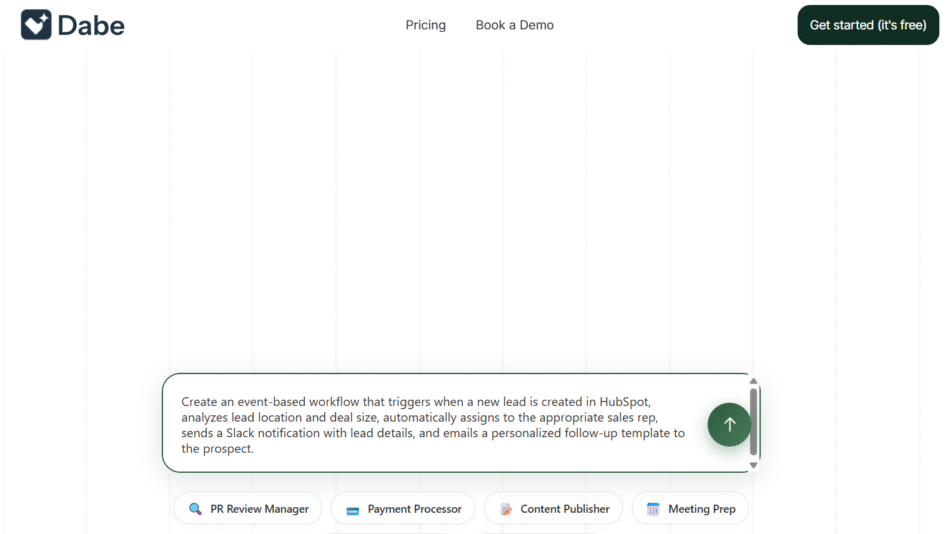Click the calendar icon on Meeting Prep
Image resolution: width=950 pixels, height=534 pixels.
pyautogui.click(x=653, y=509)
